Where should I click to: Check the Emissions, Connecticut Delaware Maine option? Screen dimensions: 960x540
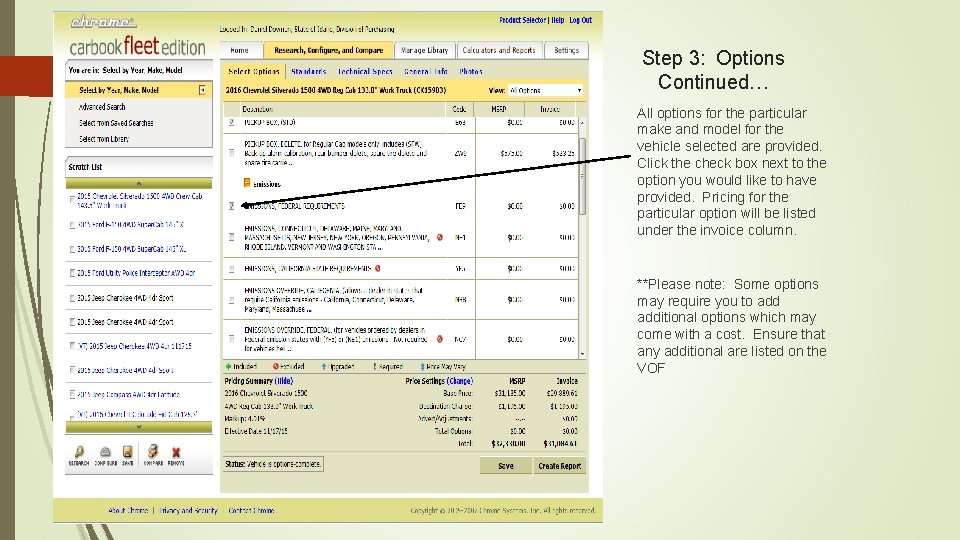231,237
